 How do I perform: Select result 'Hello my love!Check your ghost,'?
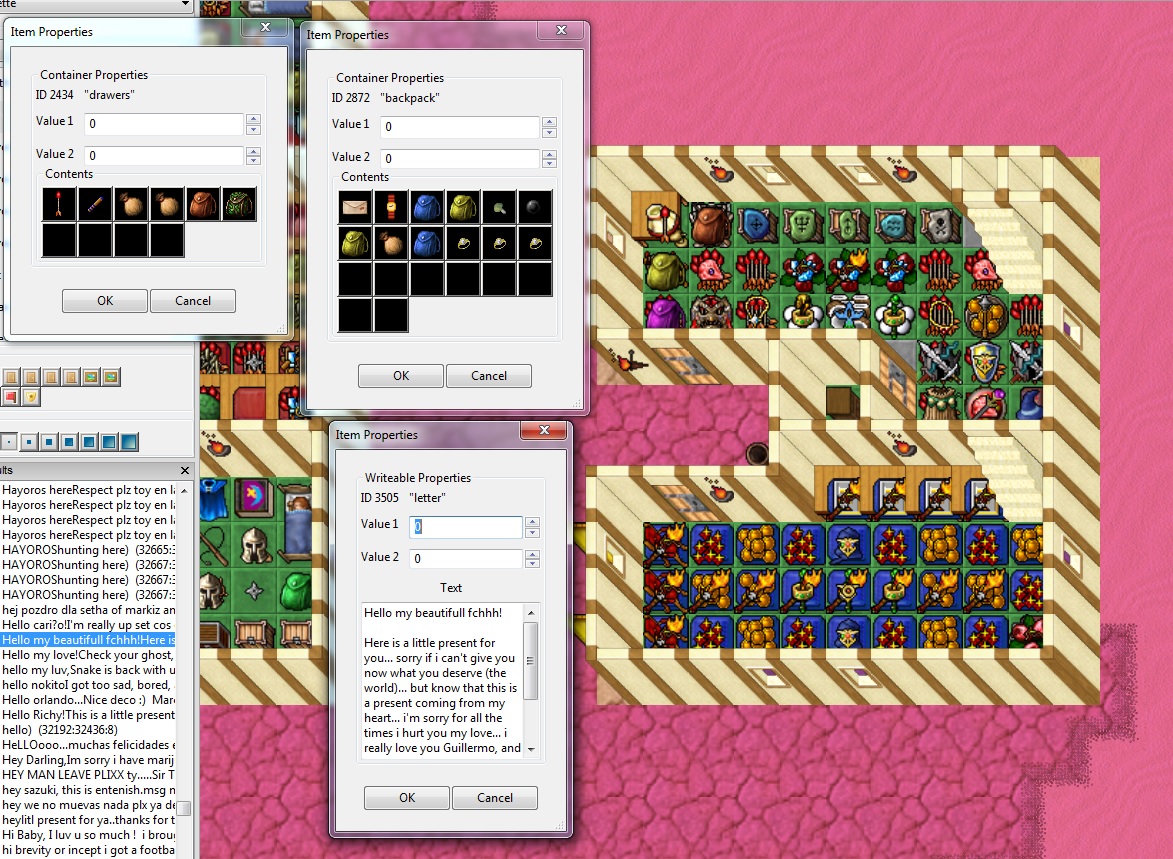click(88, 655)
